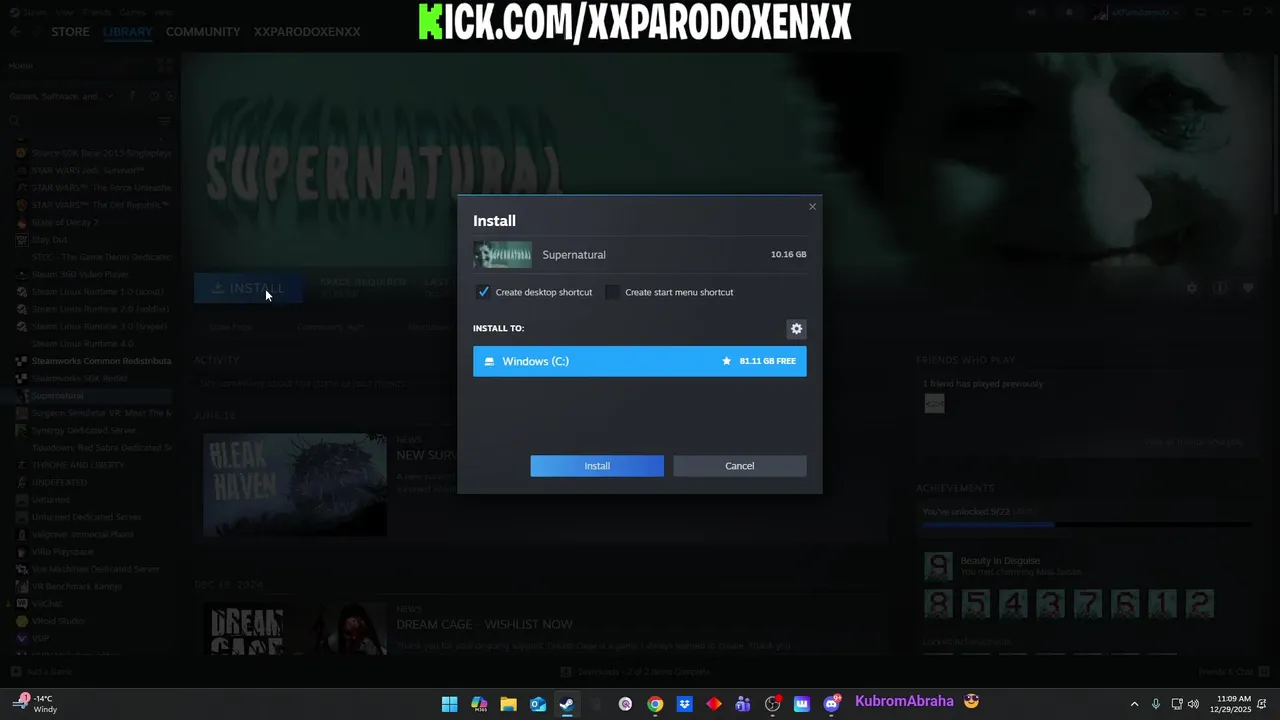The width and height of the screenshot is (1280, 720).
Task: Open File Explorer from taskbar
Action: [x=508, y=704]
